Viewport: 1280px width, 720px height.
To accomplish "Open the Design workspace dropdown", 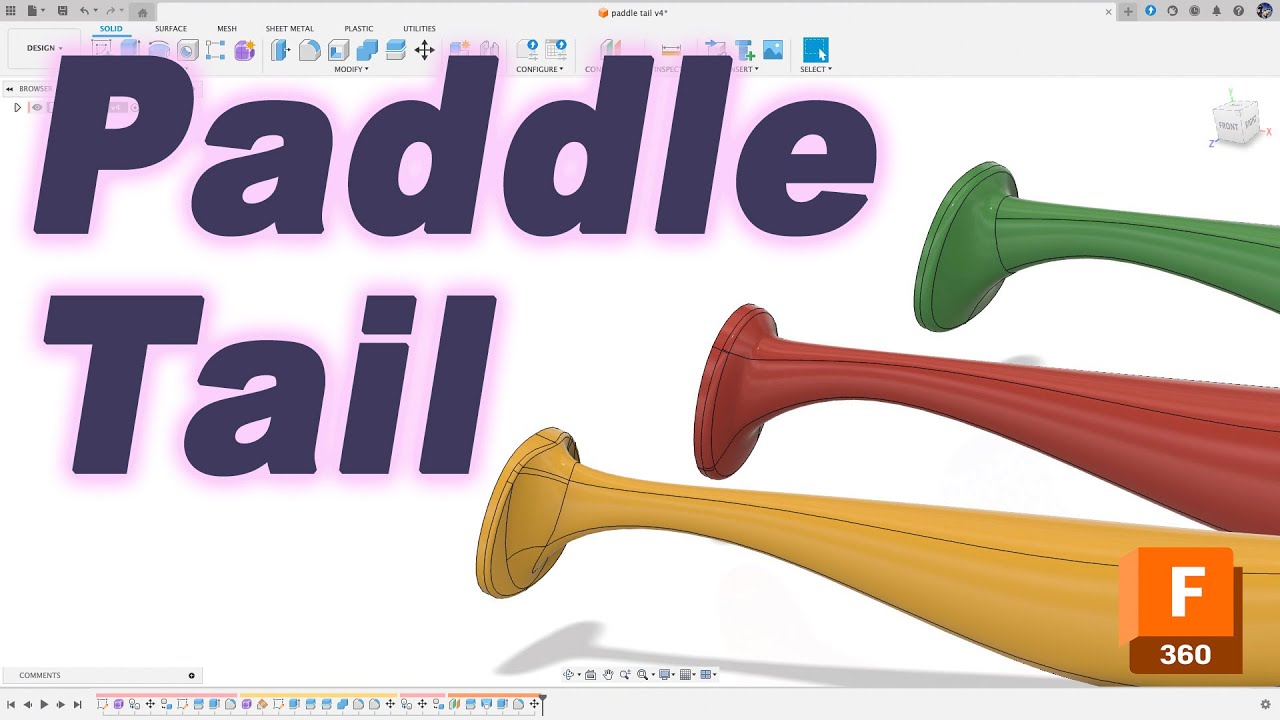I will pos(44,48).
